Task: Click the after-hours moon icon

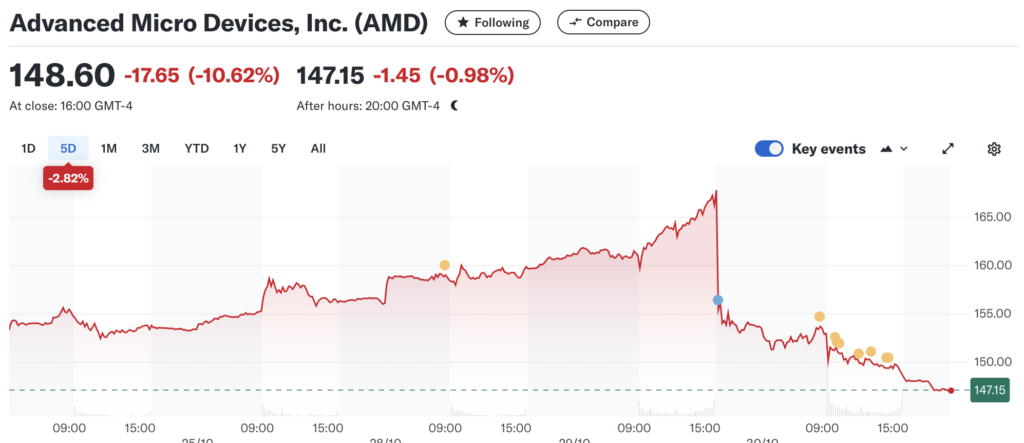Action: pos(454,105)
